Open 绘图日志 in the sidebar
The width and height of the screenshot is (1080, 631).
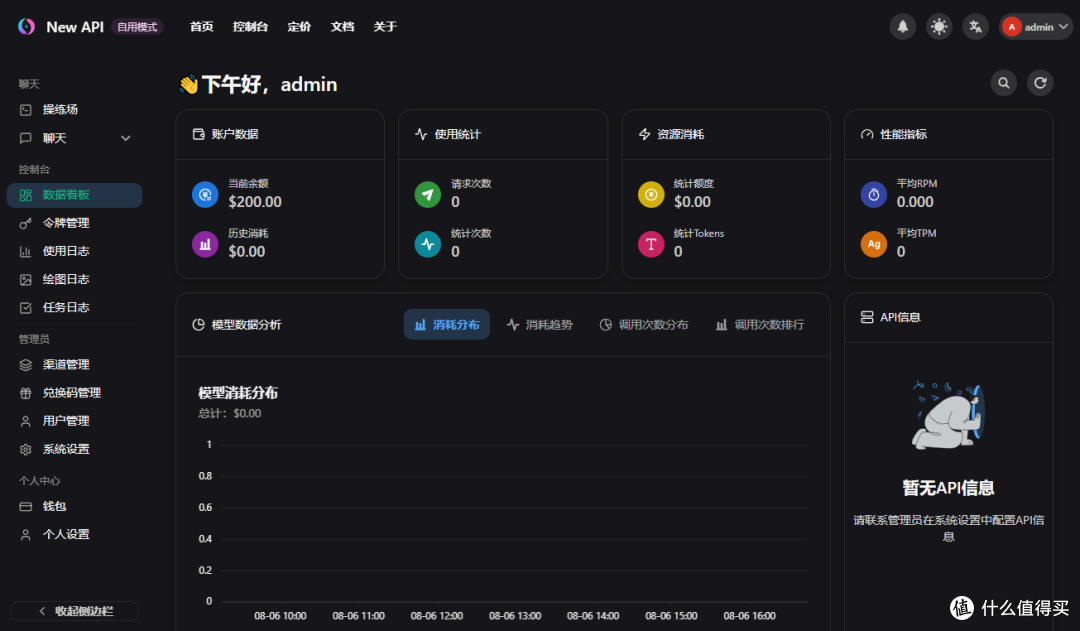pos(74,280)
